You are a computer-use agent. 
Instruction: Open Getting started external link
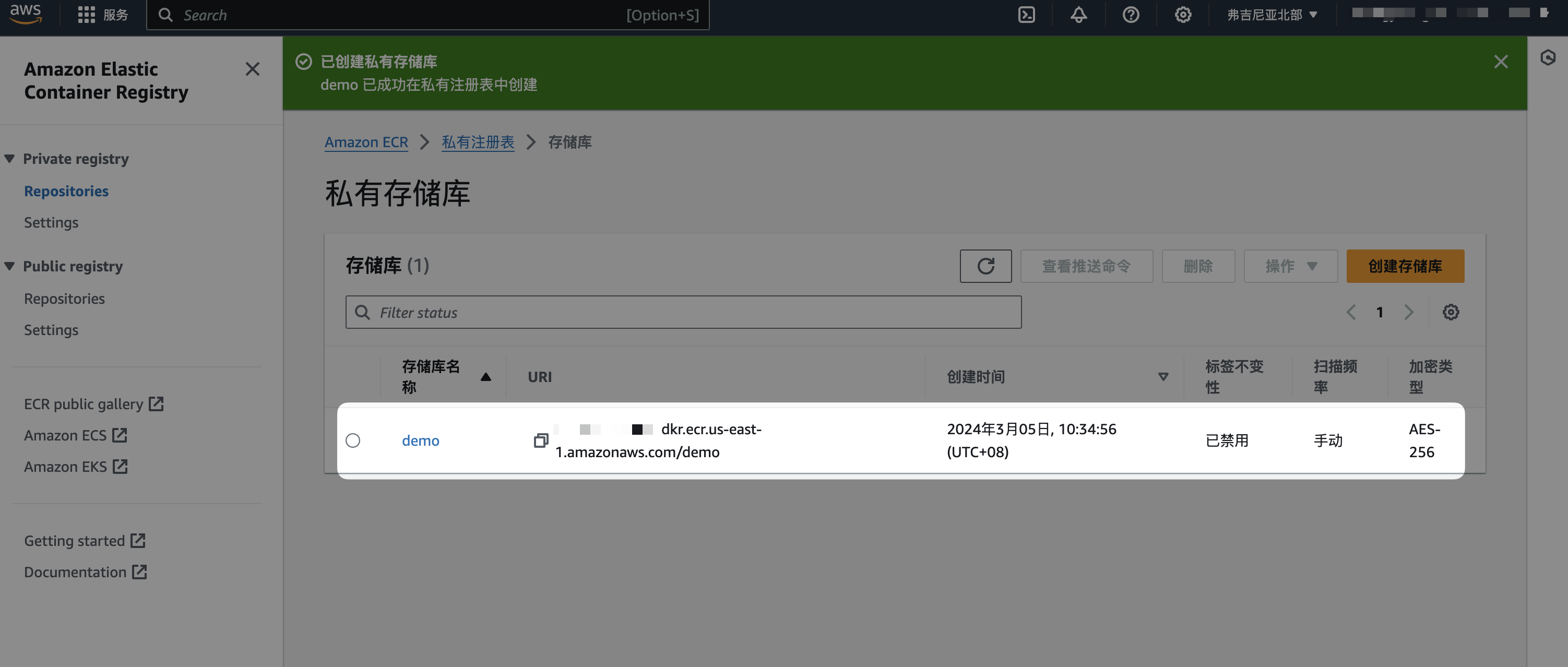85,541
